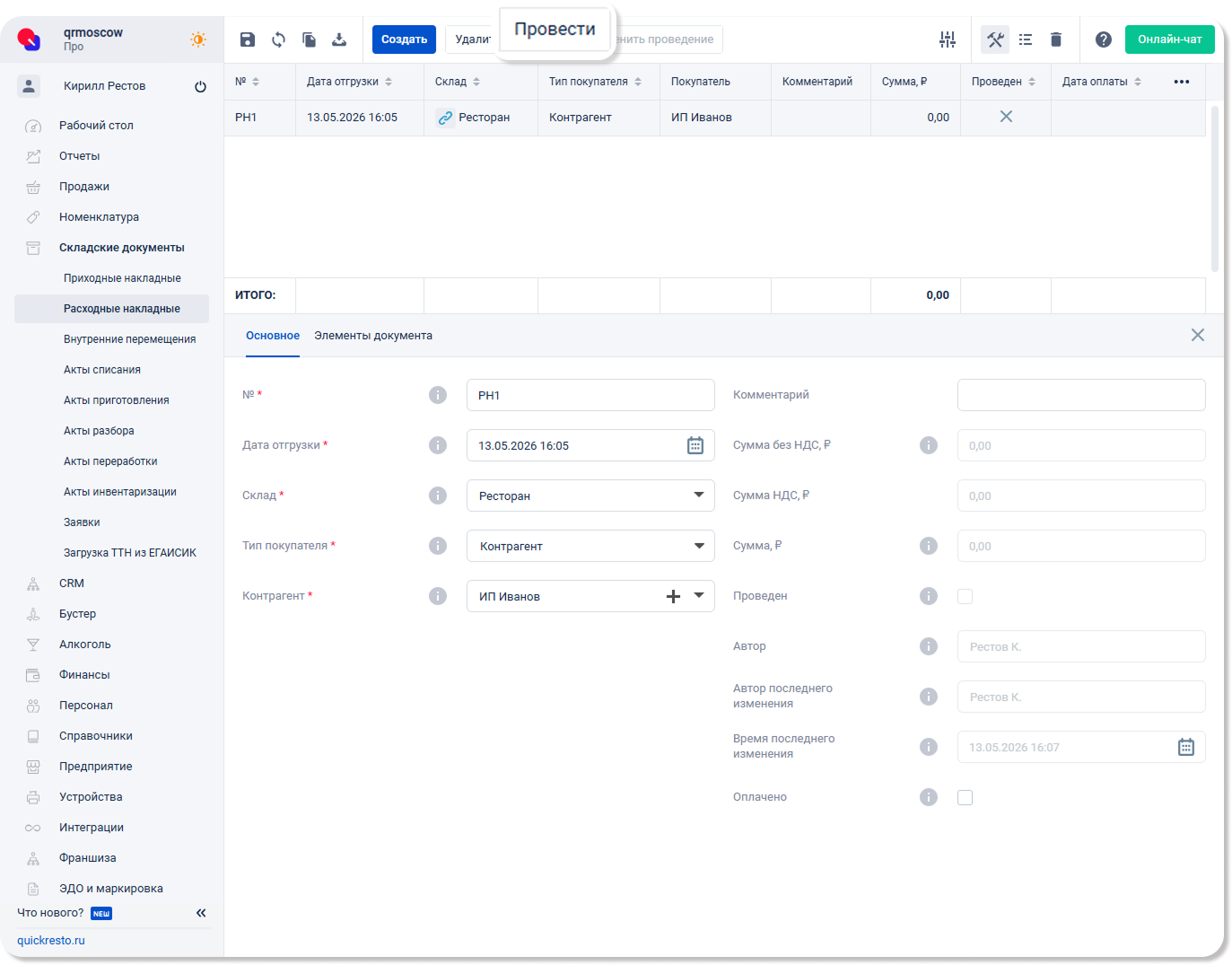Open the filter sliders icon
Screen dimensions: 1232x965
(948, 39)
